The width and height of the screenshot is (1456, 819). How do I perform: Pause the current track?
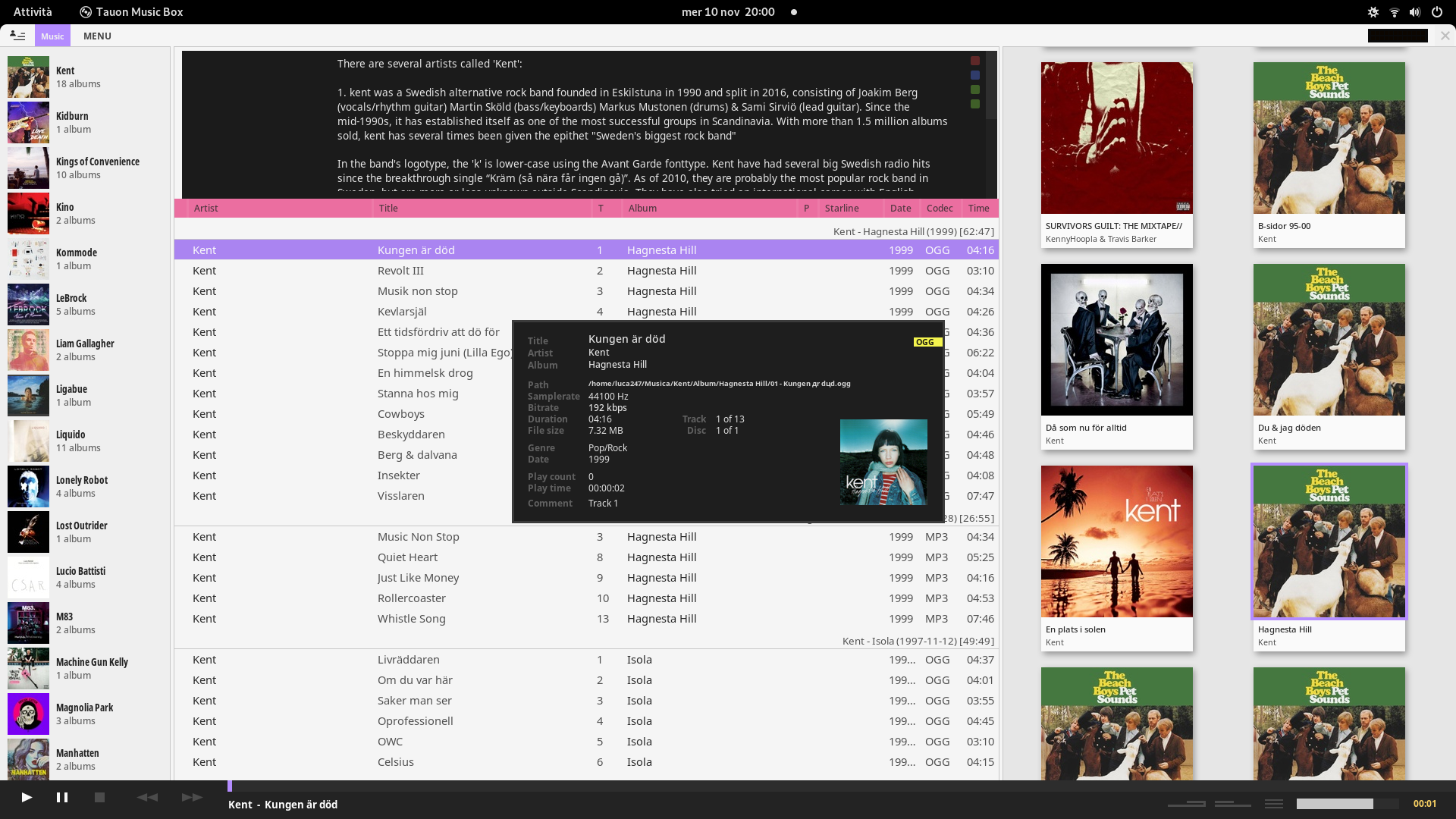[62, 797]
